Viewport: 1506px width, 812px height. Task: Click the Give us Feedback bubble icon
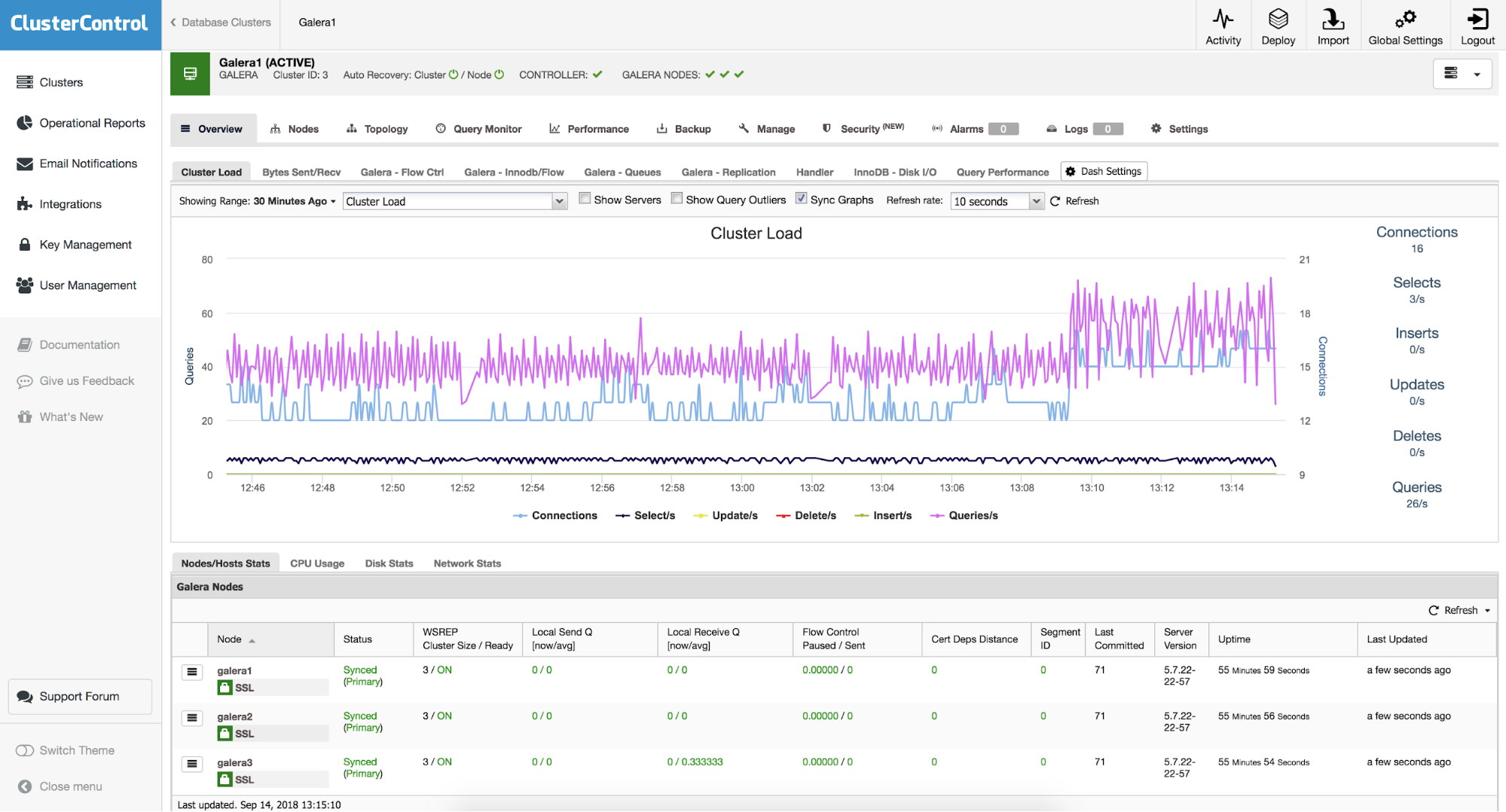point(25,381)
